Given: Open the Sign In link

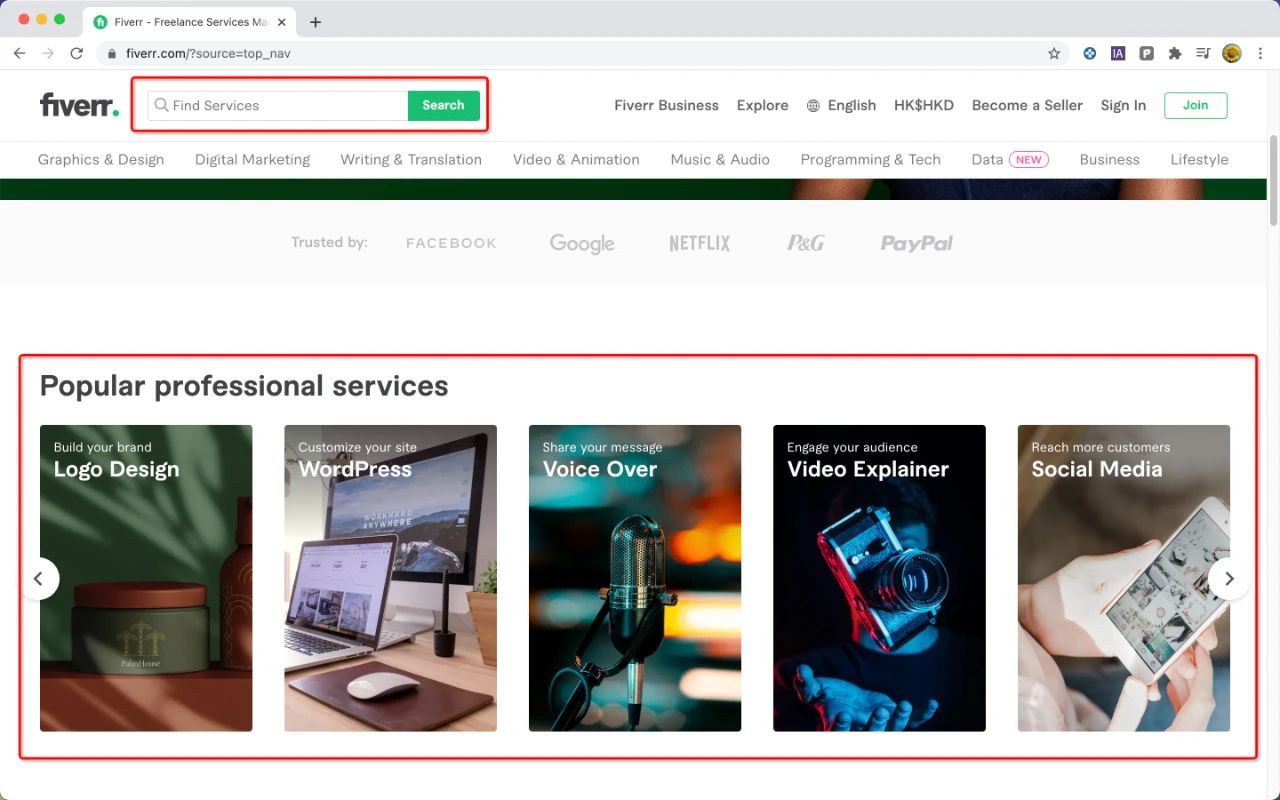Looking at the screenshot, I should (1123, 105).
